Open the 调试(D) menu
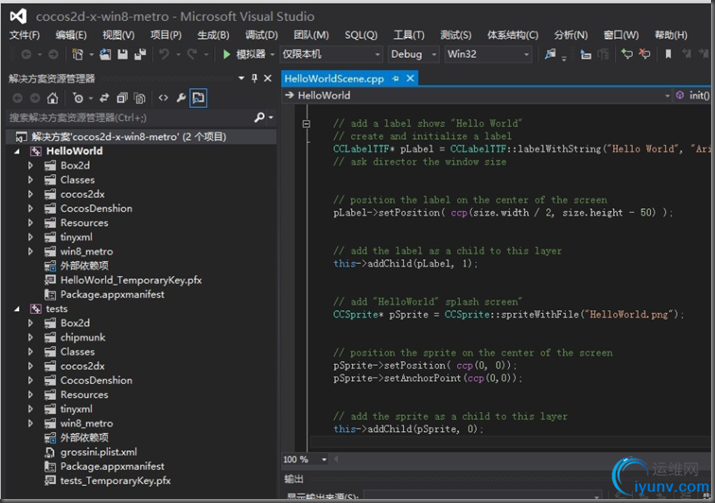The width and height of the screenshot is (715, 503). point(261,35)
